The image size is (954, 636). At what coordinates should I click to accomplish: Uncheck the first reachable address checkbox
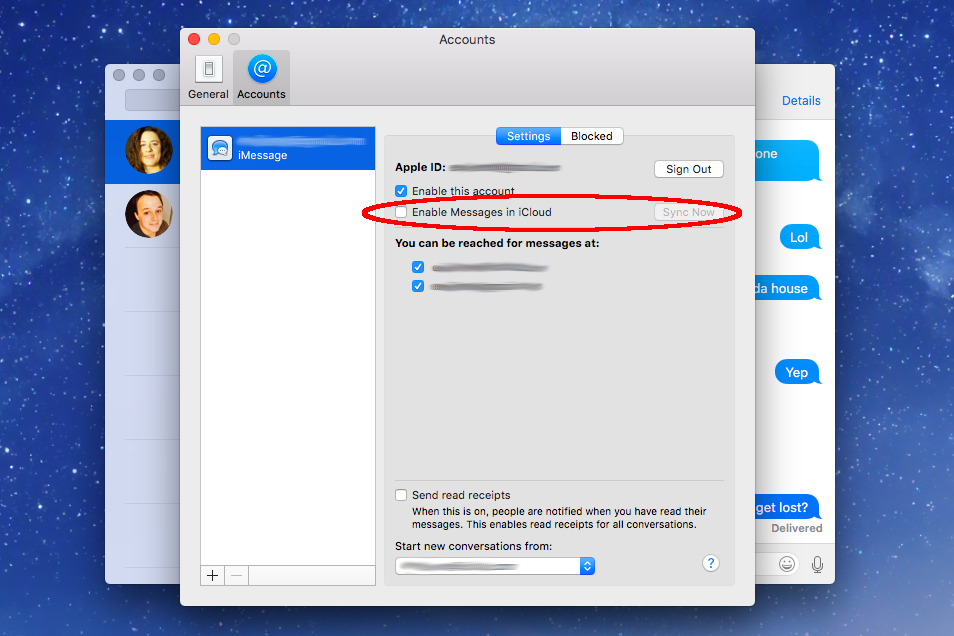tap(418, 267)
